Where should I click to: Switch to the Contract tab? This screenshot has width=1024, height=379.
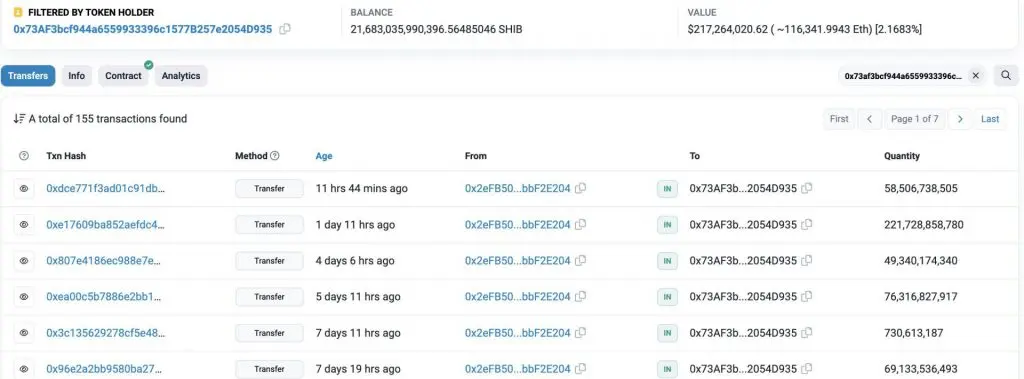123,76
